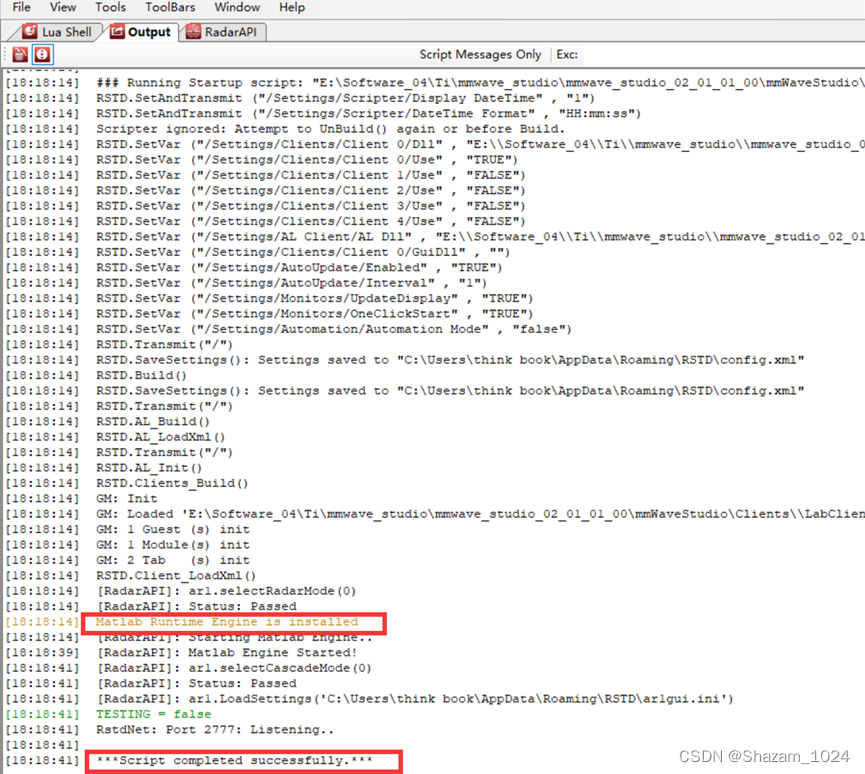The height and width of the screenshot is (774, 865).
Task: Click the 'ar1.selectCascadeMode(0)' log line
Action: tap(234, 668)
